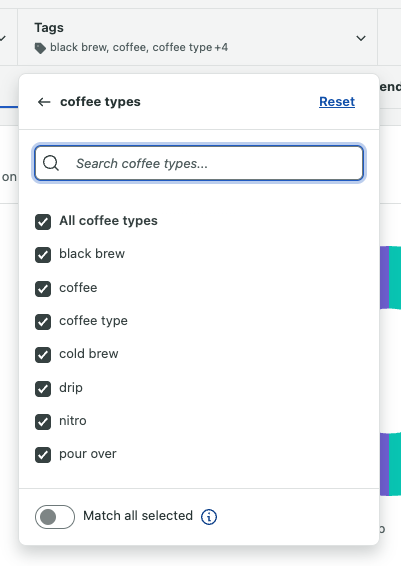This screenshot has height=566, width=401.
Task: Click the search magnifier icon
Action: point(51,163)
